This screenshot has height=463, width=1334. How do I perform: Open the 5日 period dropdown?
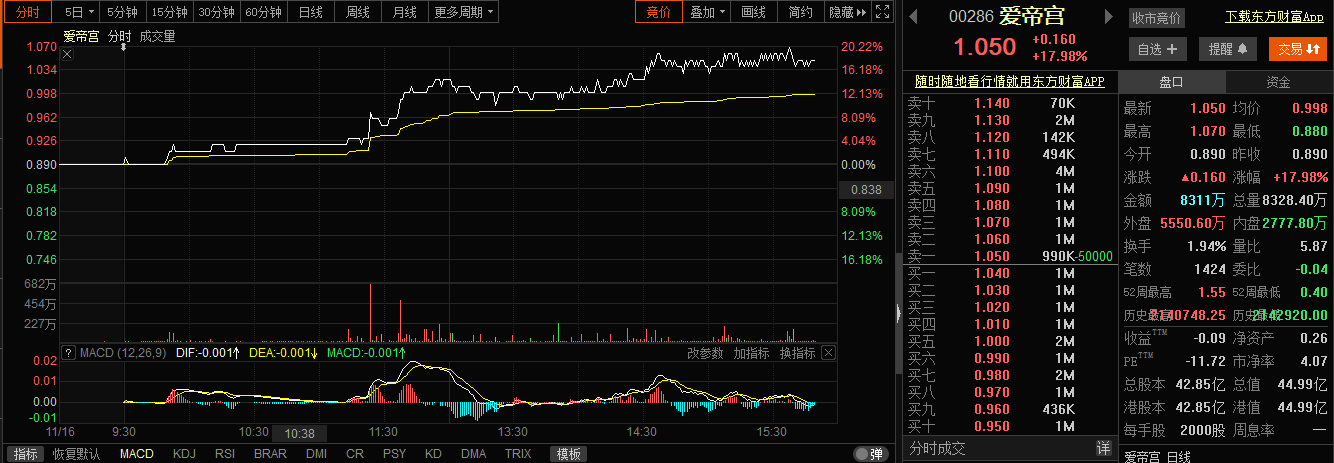[79, 13]
